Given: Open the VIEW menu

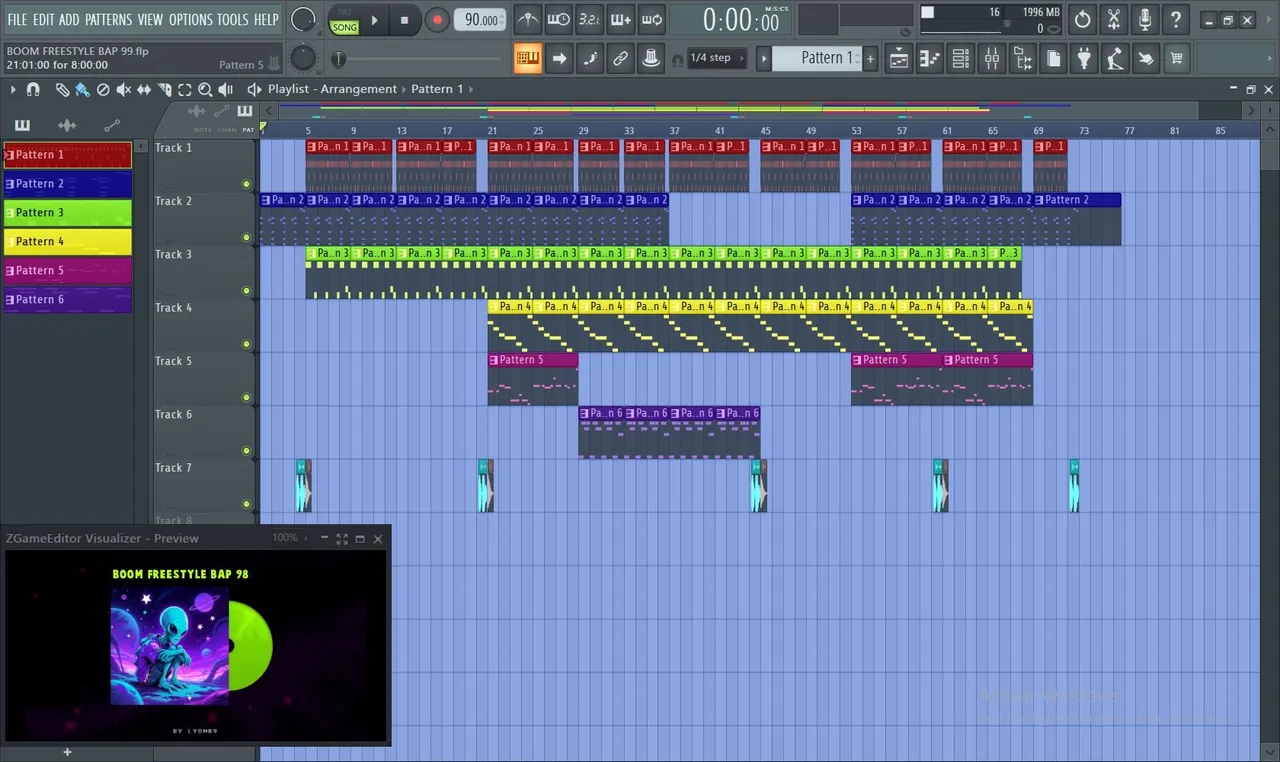Looking at the screenshot, I should (x=150, y=19).
